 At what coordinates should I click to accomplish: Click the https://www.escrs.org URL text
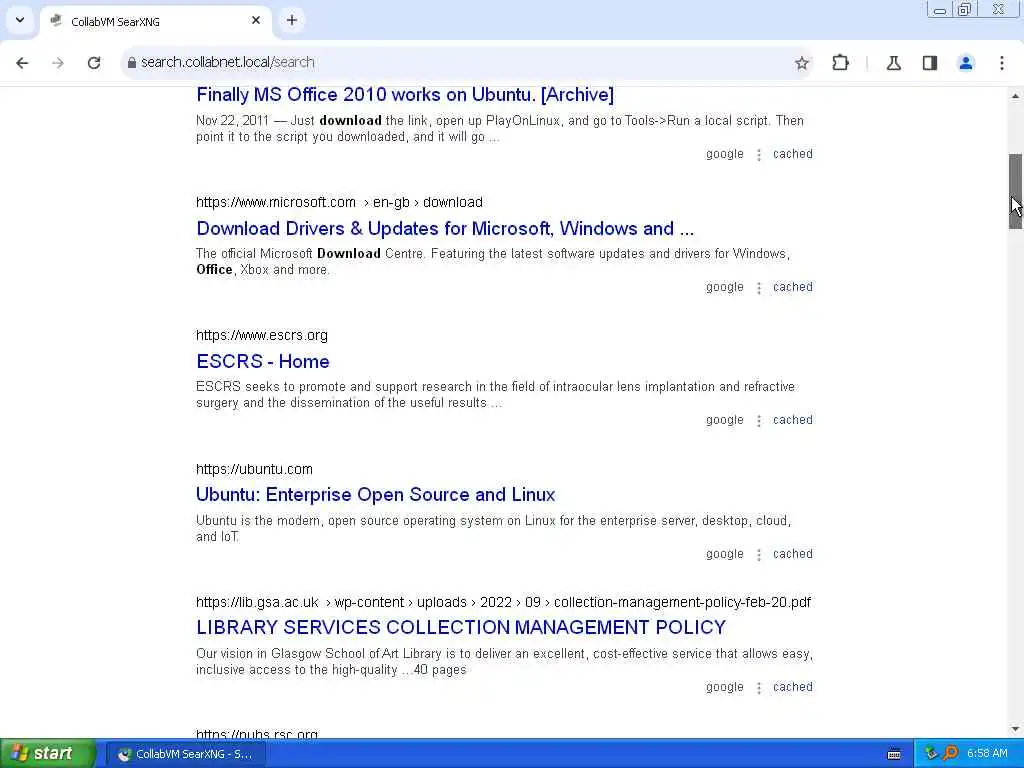click(x=262, y=336)
